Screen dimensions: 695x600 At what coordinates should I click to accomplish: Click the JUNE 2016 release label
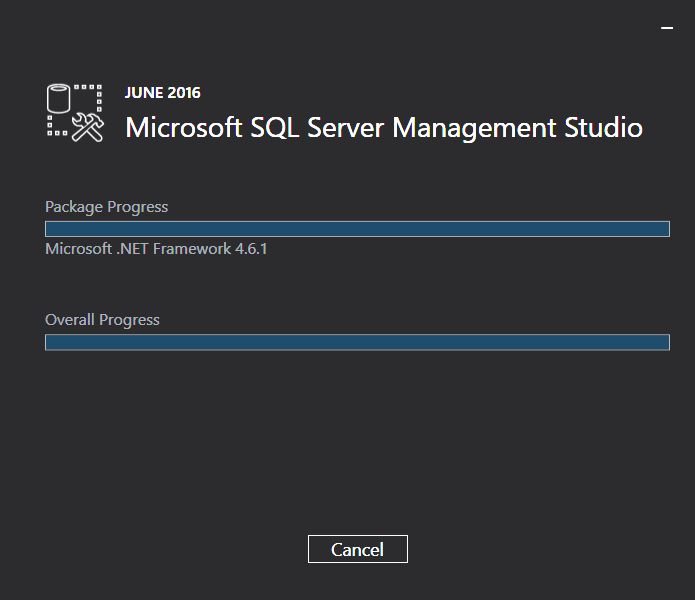click(162, 93)
